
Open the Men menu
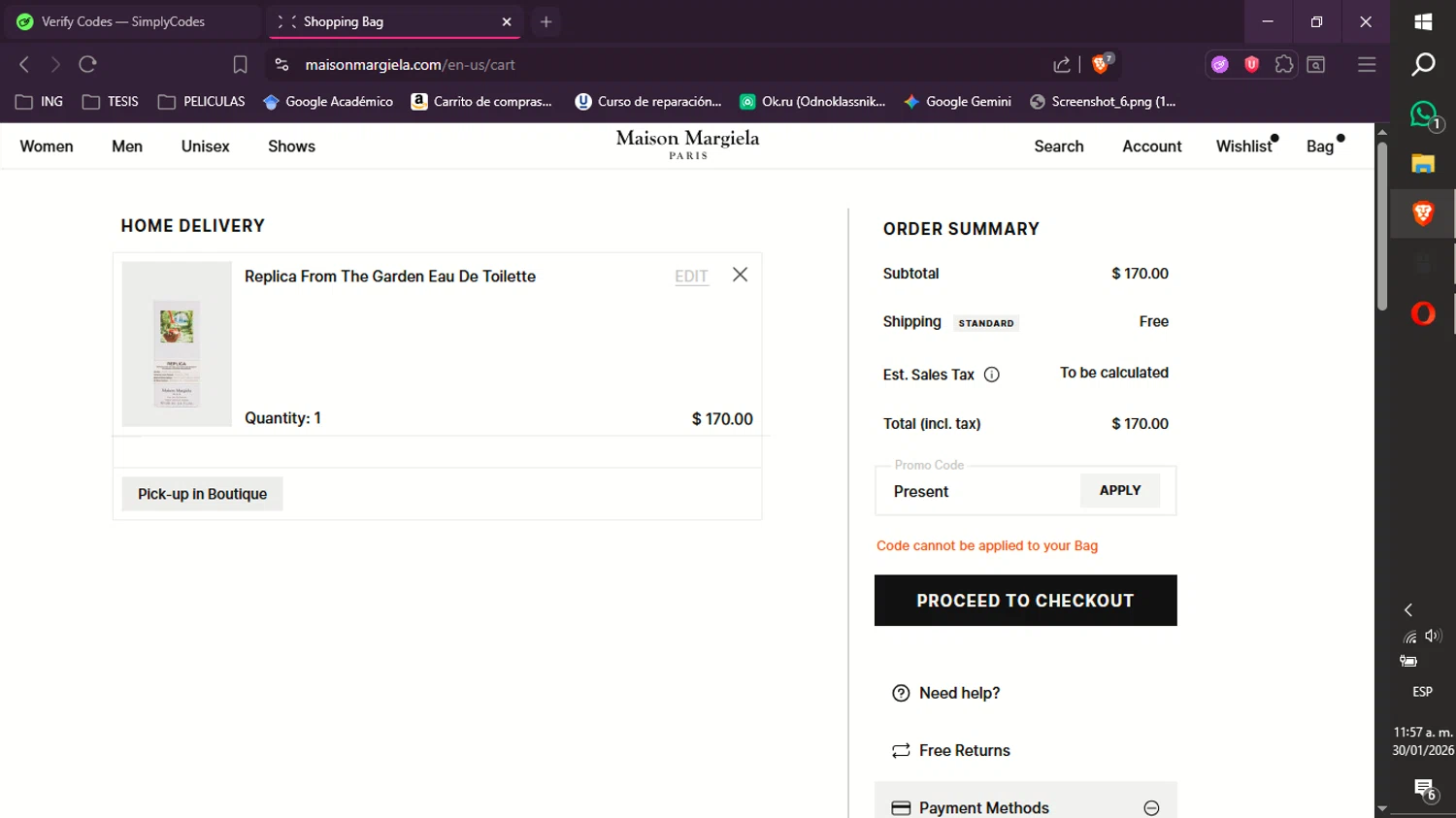(x=127, y=147)
